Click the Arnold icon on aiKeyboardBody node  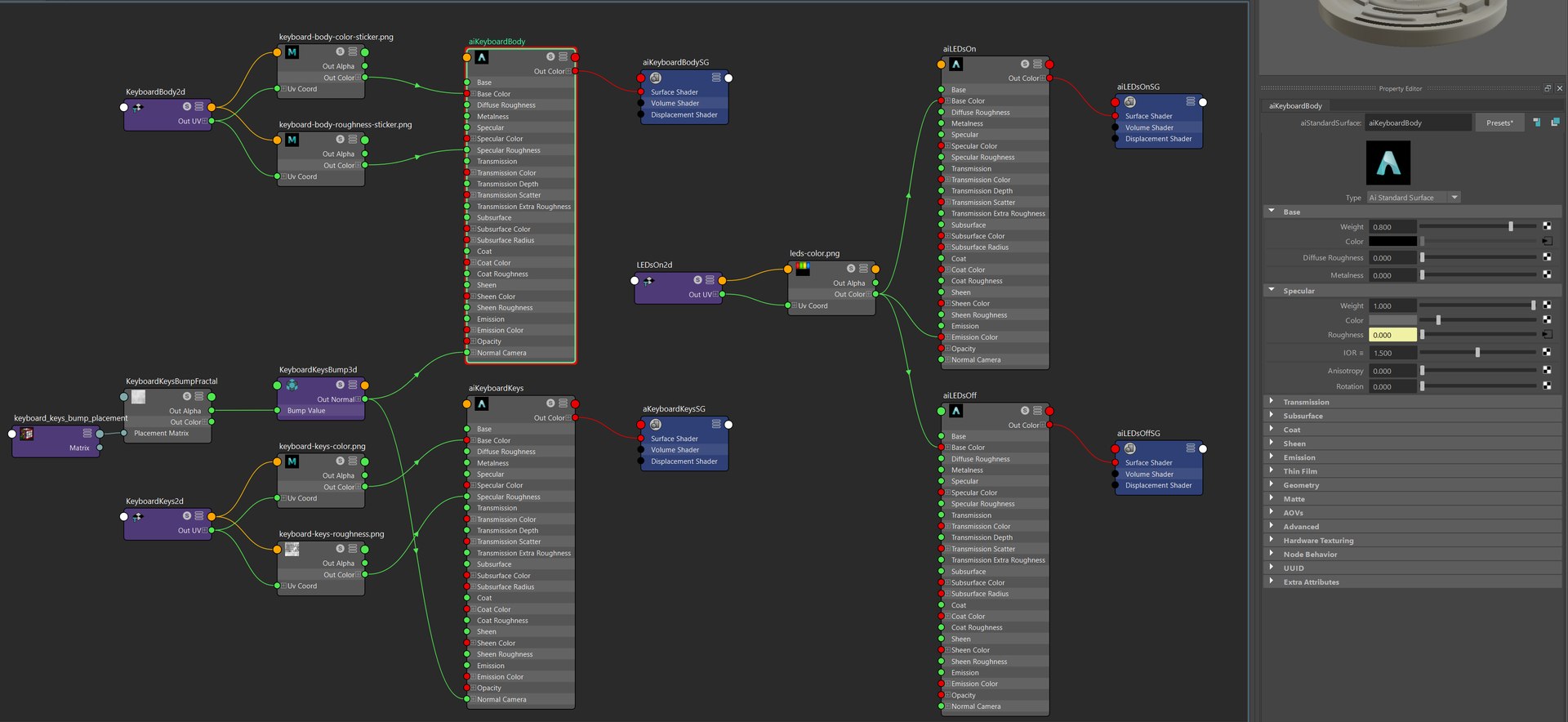[x=482, y=57]
